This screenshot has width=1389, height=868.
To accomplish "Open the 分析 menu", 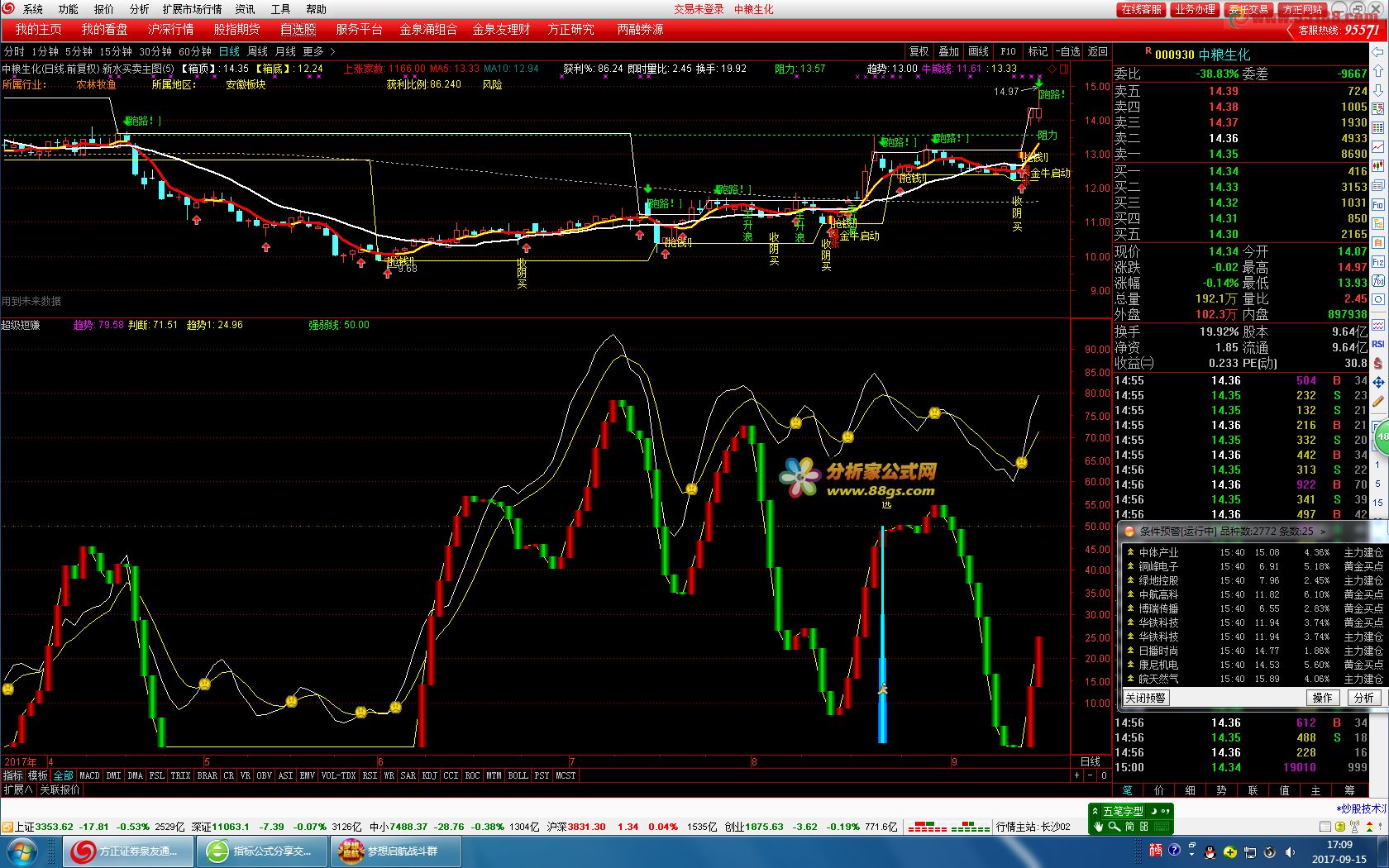I will pyautogui.click(x=140, y=9).
